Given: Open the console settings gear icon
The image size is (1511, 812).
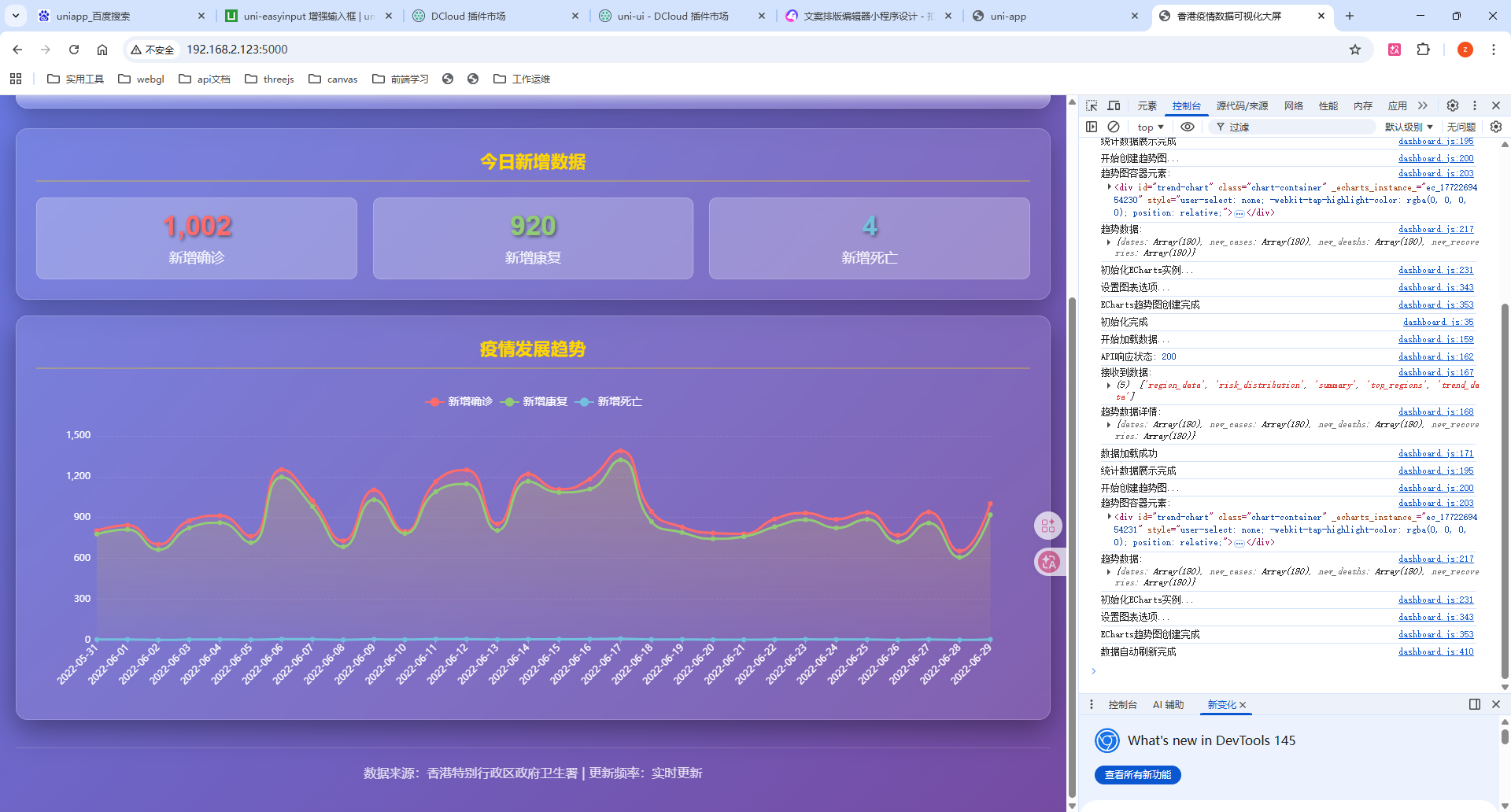Looking at the screenshot, I should click(x=1496, y=127).
